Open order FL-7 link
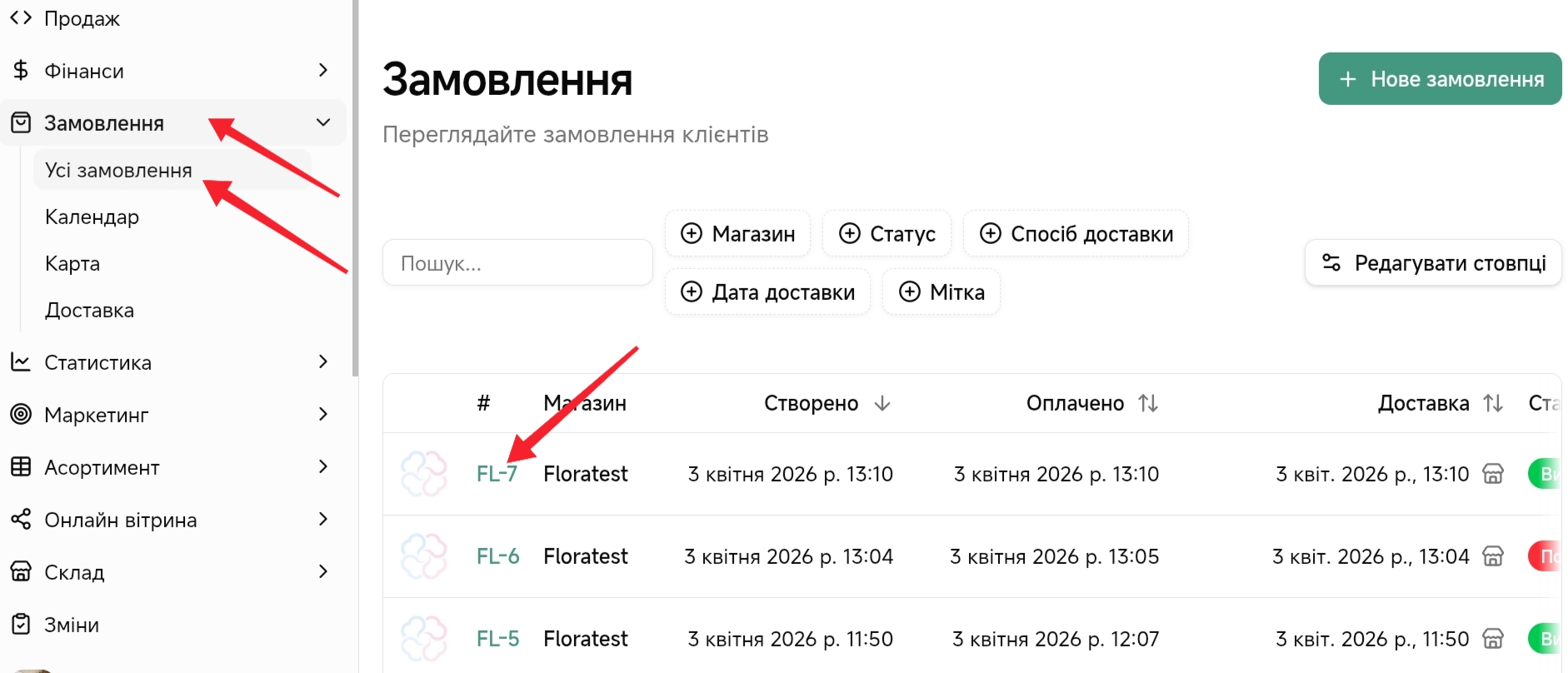1568x673 pixels. point(497,474)
